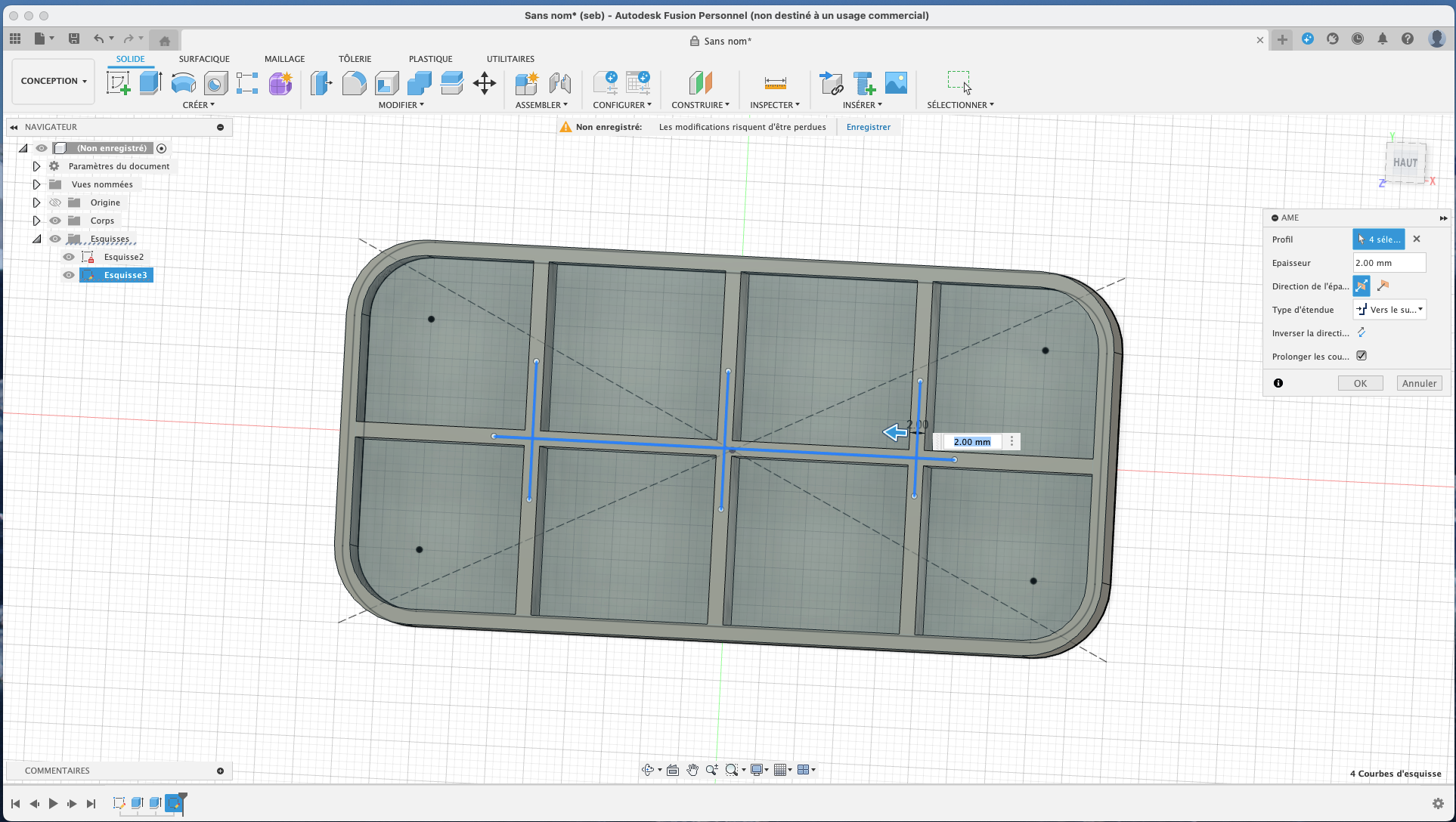This screenshot has width=1456, height=822.
Task: Select the Insert Canvas image tool
Action: click(896, 82)
